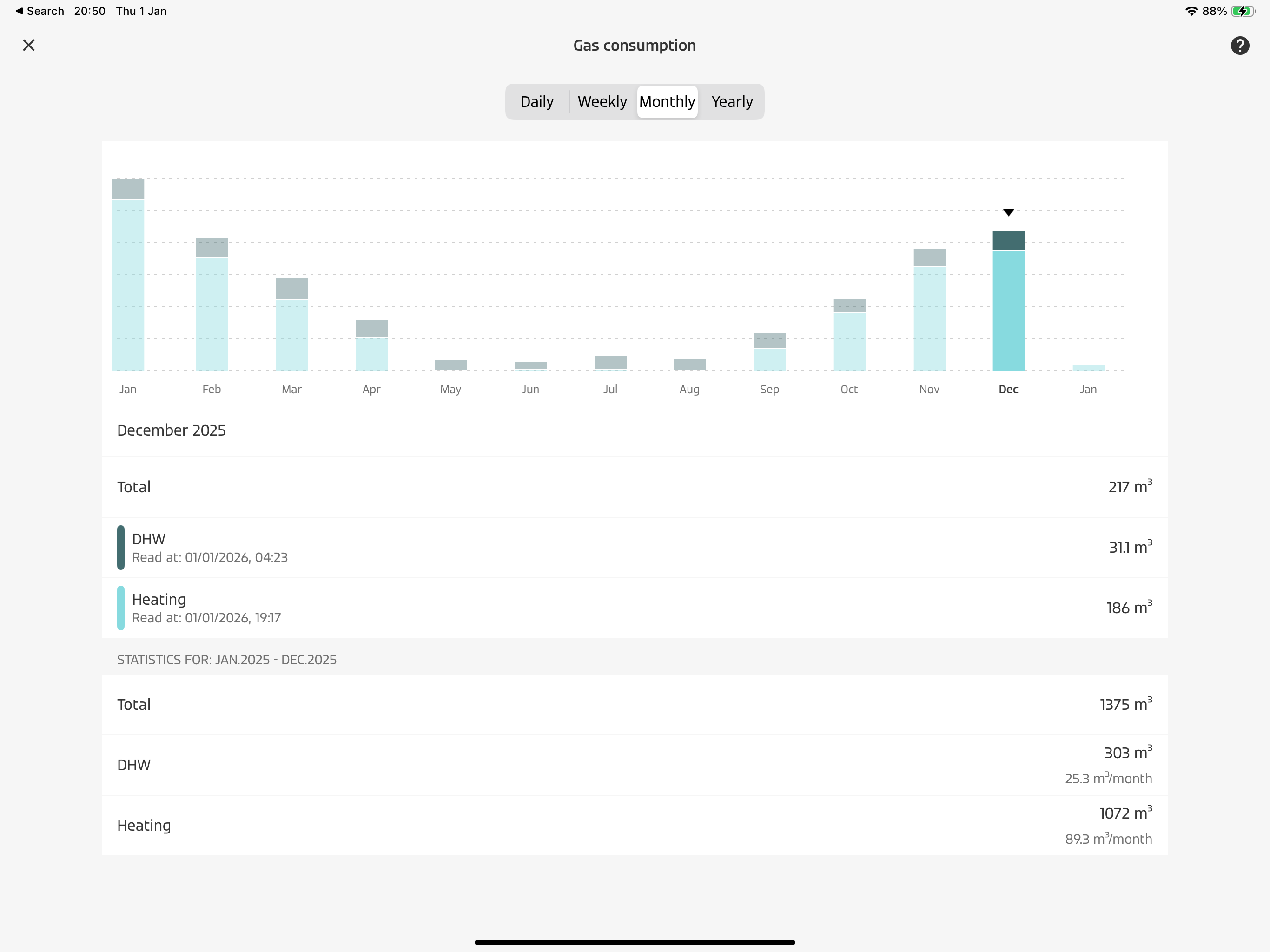Image resolution: width=1270 pixels, height=952 pixels.
Task: Open the help question mark icon
Action: click(x=1240, y=46)
